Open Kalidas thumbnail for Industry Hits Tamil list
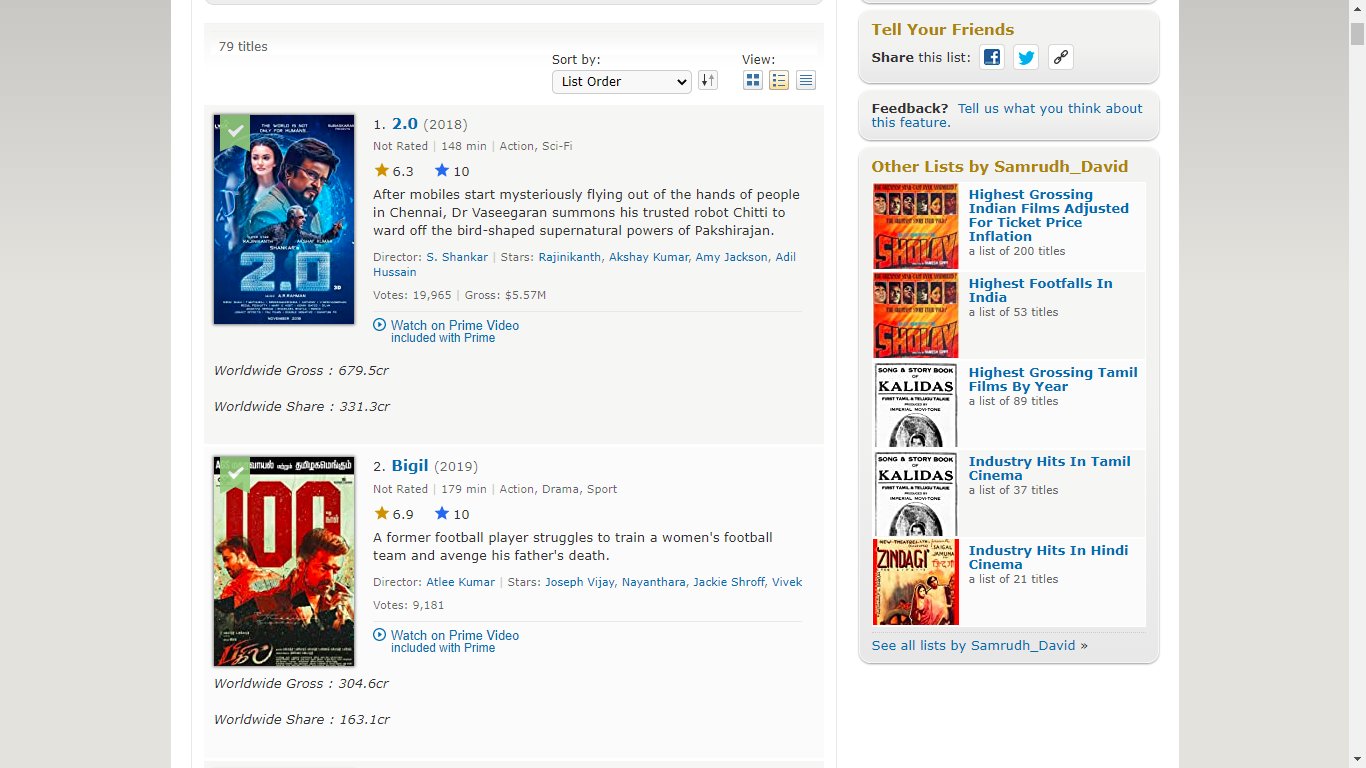Viewport: 1366px width, 768px height. [915, 493]
